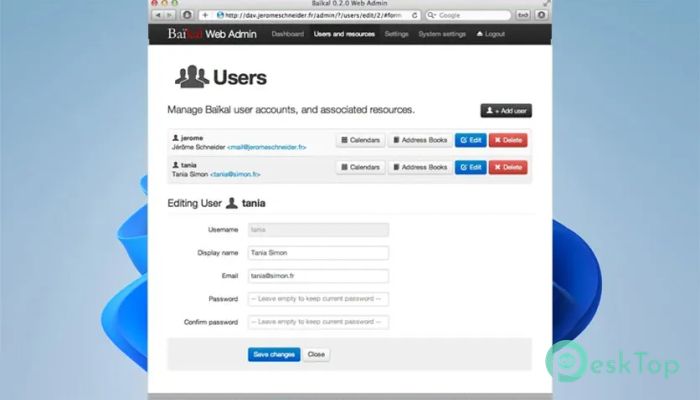Go forward with browser forward arrow
The width and height of the screenshot is (700, 400).
pyautogui.click(x=169, y=15)
